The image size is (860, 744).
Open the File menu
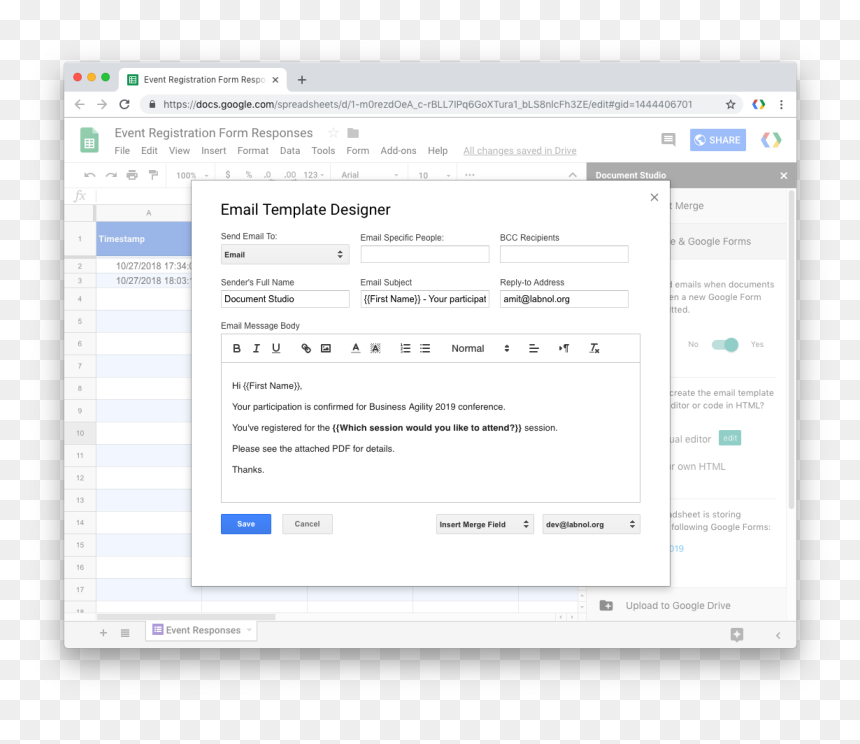(122, 151)
